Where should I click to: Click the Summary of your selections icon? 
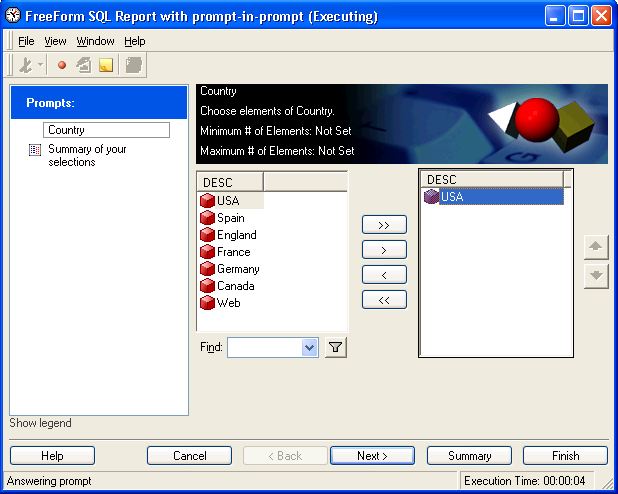click(35, 150)
